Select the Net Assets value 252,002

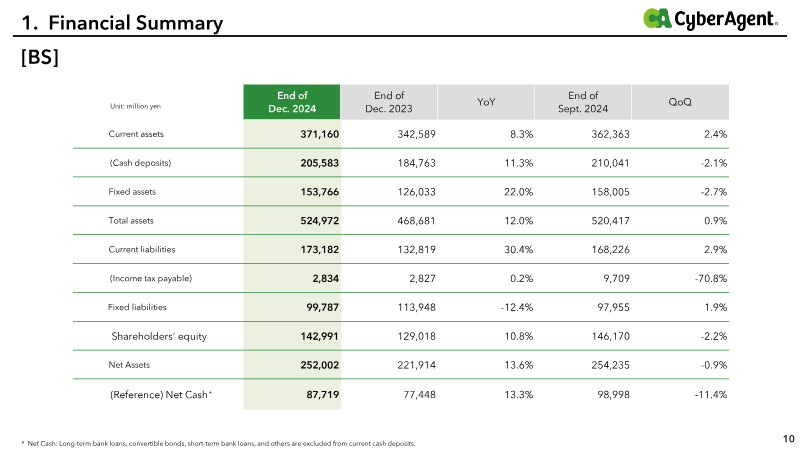pyautogui.click(x=319, y=365)
